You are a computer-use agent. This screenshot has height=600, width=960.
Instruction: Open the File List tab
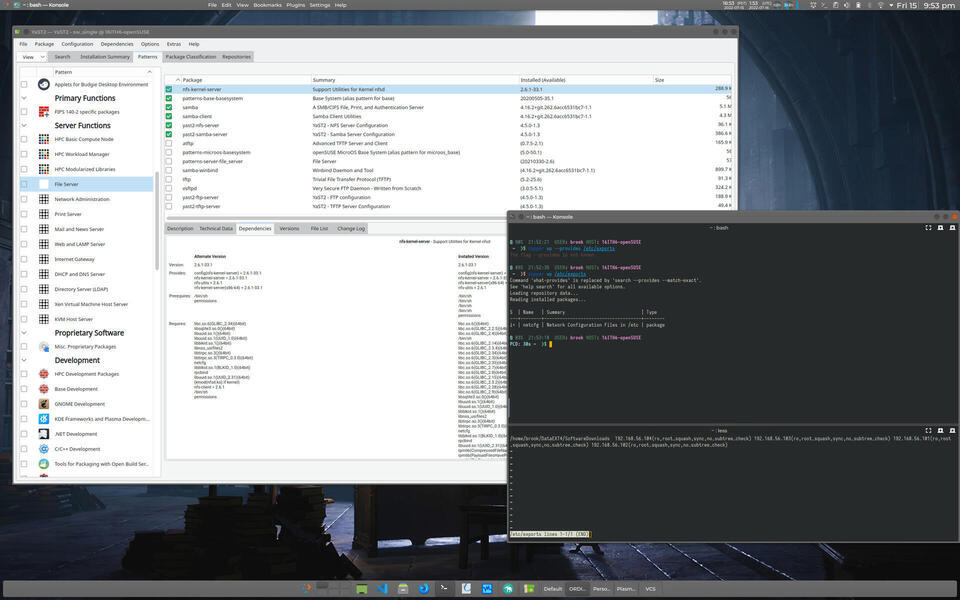(x=319, y=228)
